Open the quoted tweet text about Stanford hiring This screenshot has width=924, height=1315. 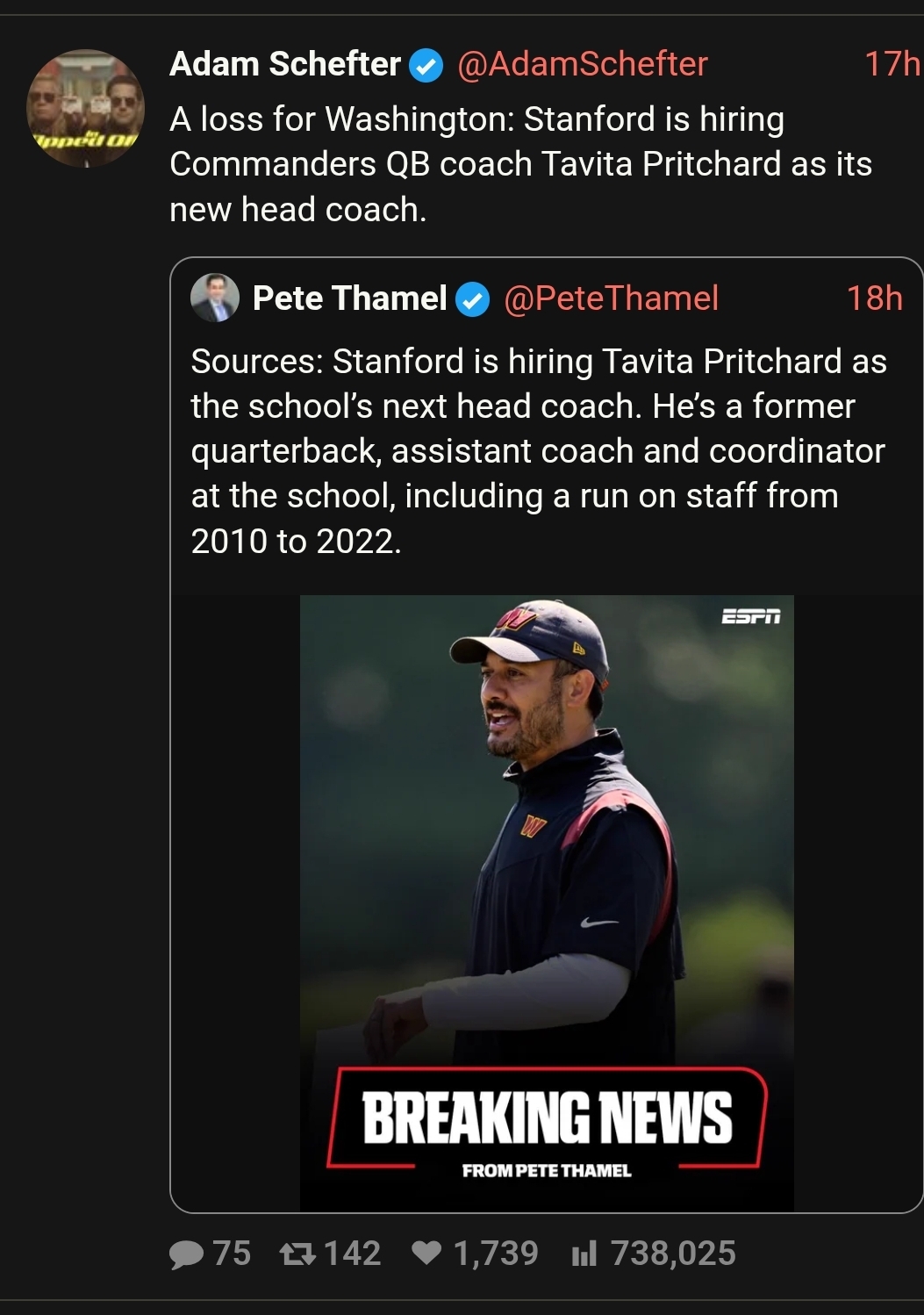[x=539, y=451]
